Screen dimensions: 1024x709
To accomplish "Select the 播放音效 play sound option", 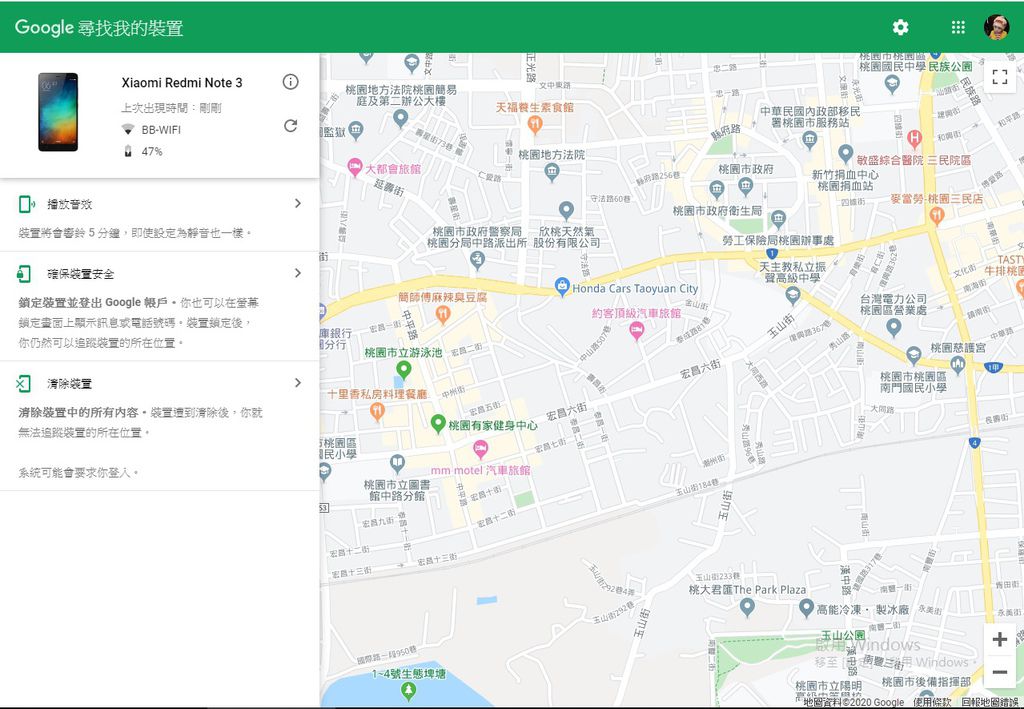I will pyautogui.click(x=159, y=216).
